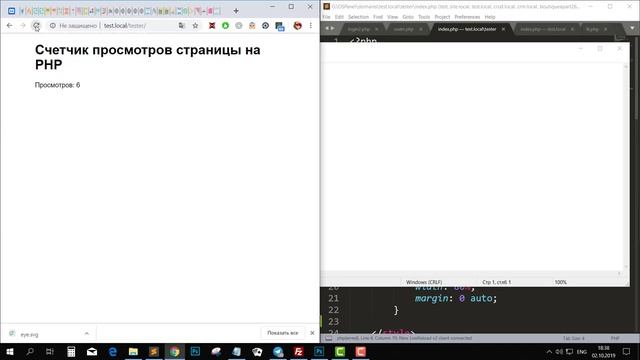Go forward in Chrome browser
Viewport: 640px width, 360px height.
coord(23,26)
